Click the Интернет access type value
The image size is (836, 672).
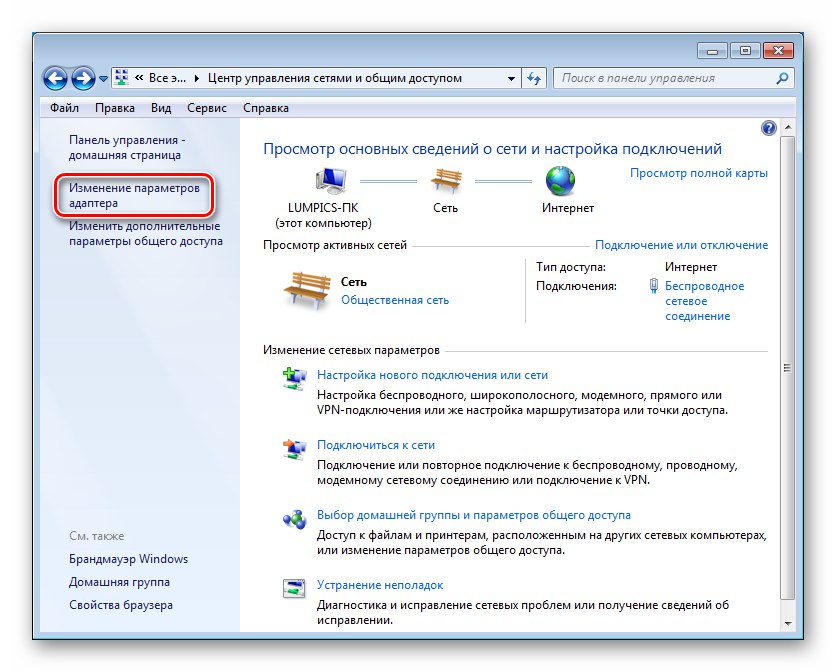[690, 267]
